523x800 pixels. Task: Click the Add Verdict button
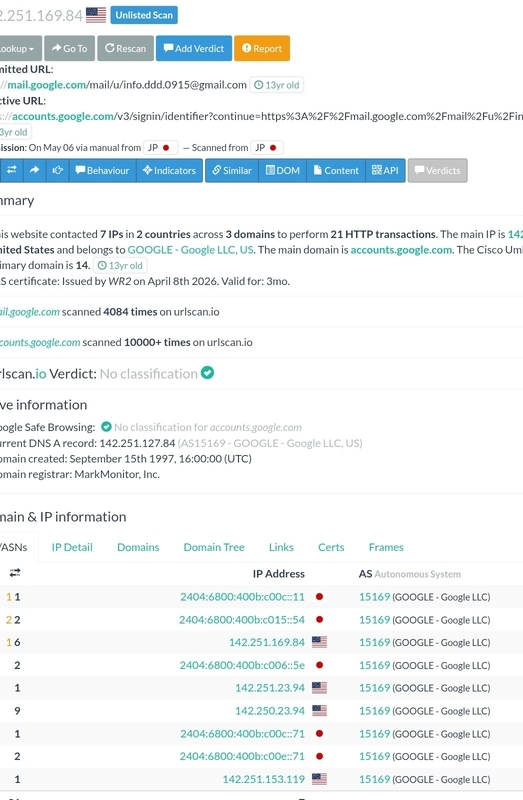194,48
